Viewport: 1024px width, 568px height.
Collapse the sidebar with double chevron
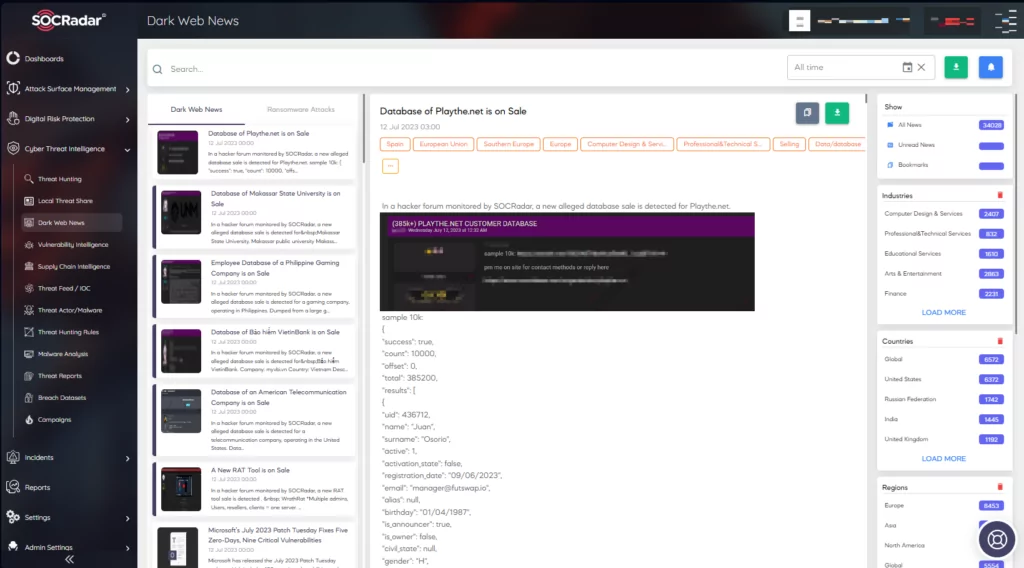click(69, 560)
